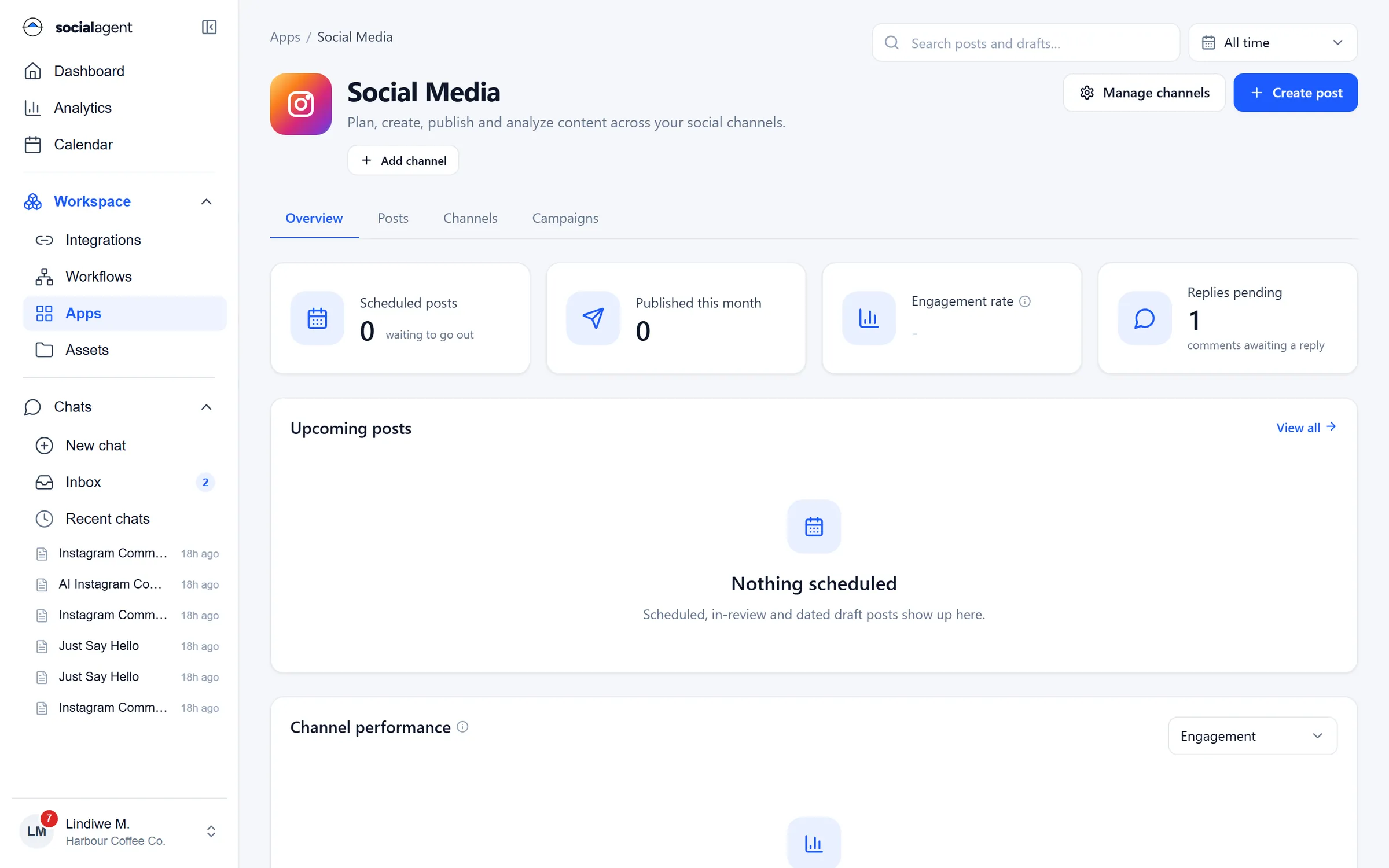This screenshot has height=868, width=1389.
Task: Collapse the Chats section chevron
Action: click(206, 407)
